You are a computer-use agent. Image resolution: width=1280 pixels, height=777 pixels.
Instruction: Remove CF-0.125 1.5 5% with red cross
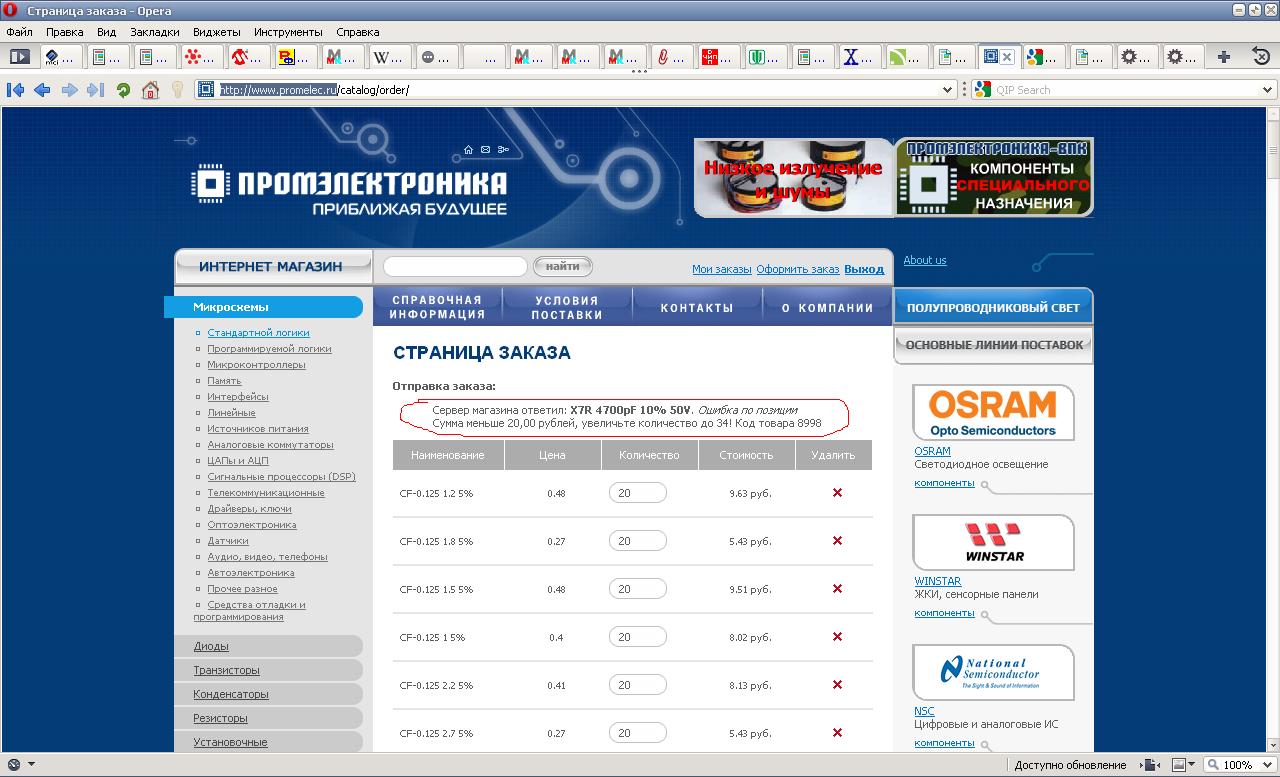click(x=837, y=589)
